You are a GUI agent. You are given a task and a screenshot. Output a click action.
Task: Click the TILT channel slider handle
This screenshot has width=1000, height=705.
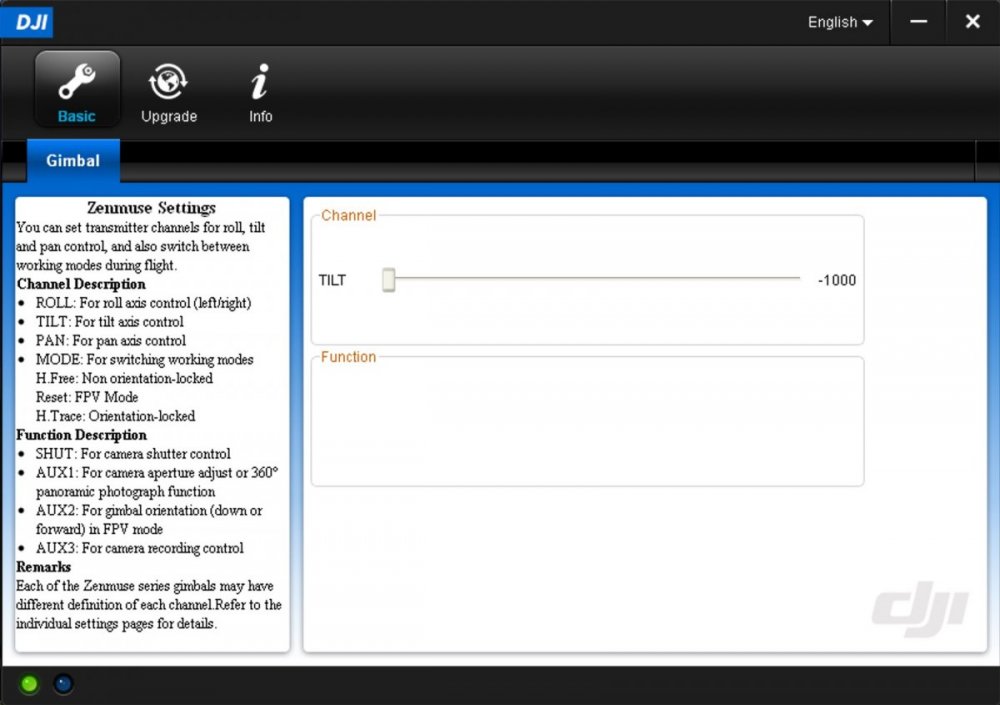388,279
